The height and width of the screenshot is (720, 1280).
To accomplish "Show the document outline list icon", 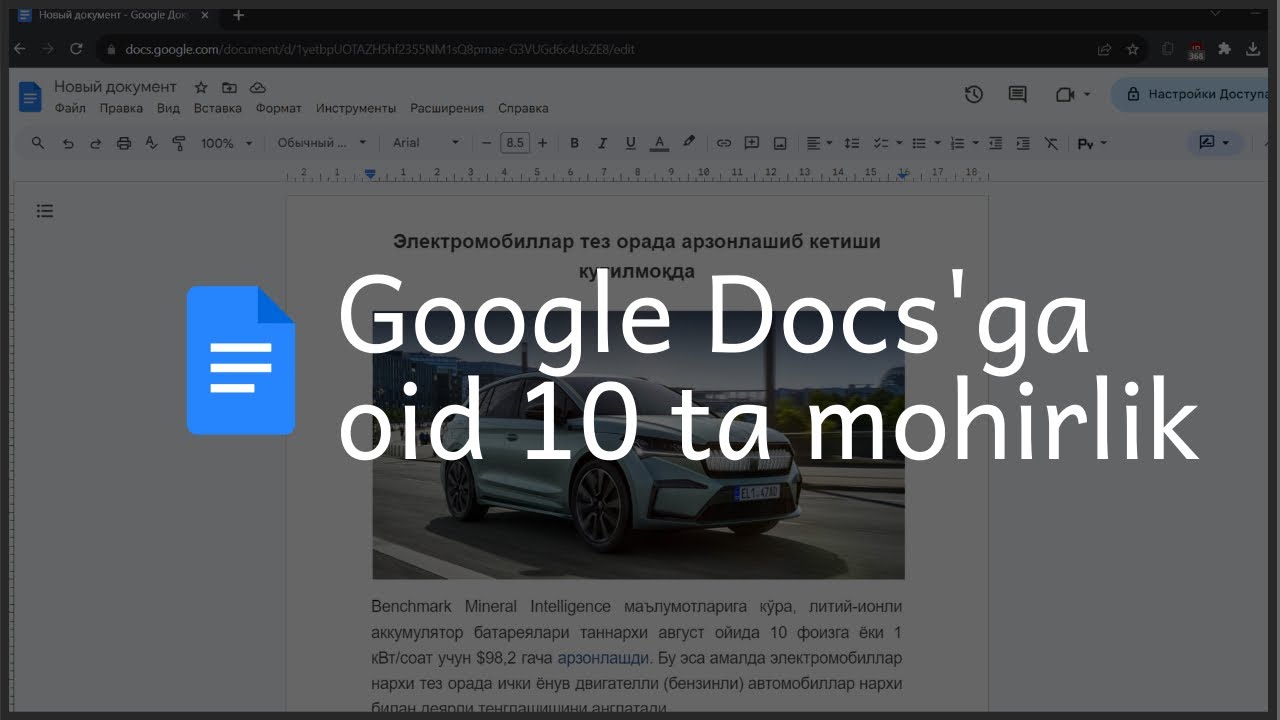I will [x=45, y=211].
